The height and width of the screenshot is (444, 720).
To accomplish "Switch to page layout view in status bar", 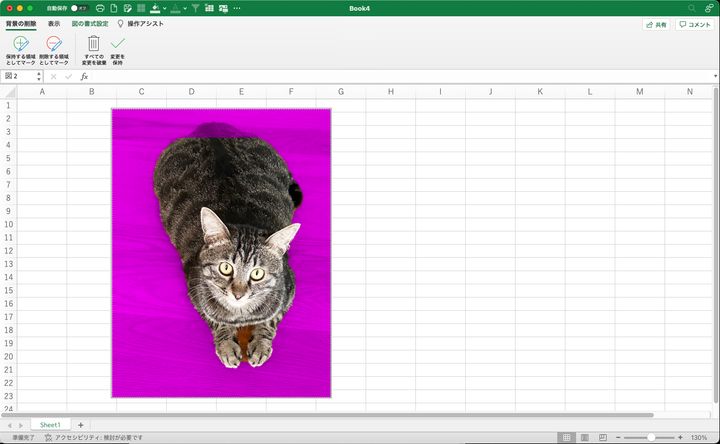I will pyautogui.click(x=584, y=438).
